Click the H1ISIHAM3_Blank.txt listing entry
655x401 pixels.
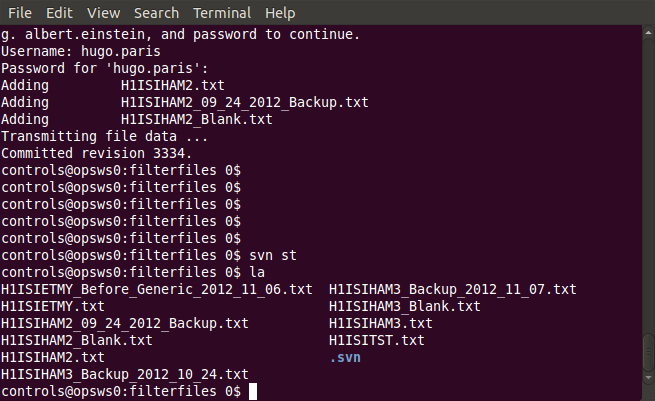[x=405, y=306]
